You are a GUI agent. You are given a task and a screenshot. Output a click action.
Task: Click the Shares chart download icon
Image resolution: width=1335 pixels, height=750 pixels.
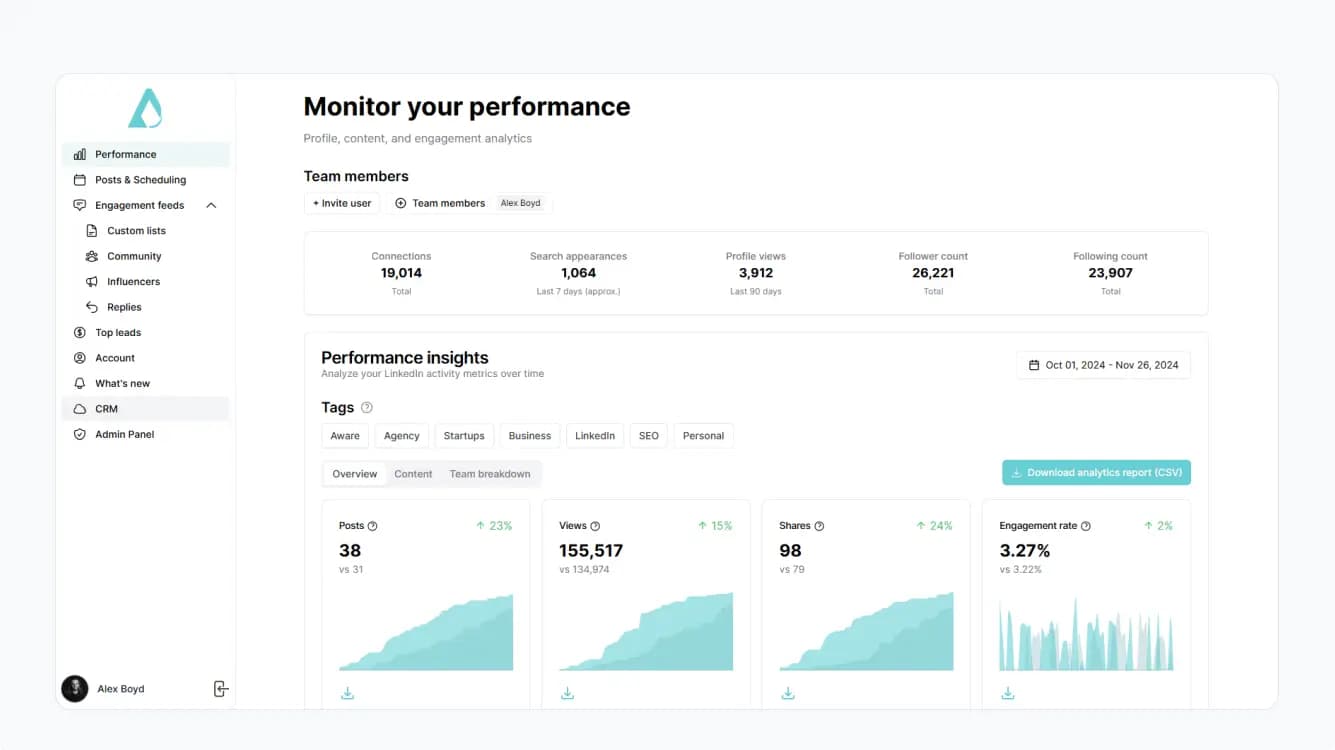788,693
